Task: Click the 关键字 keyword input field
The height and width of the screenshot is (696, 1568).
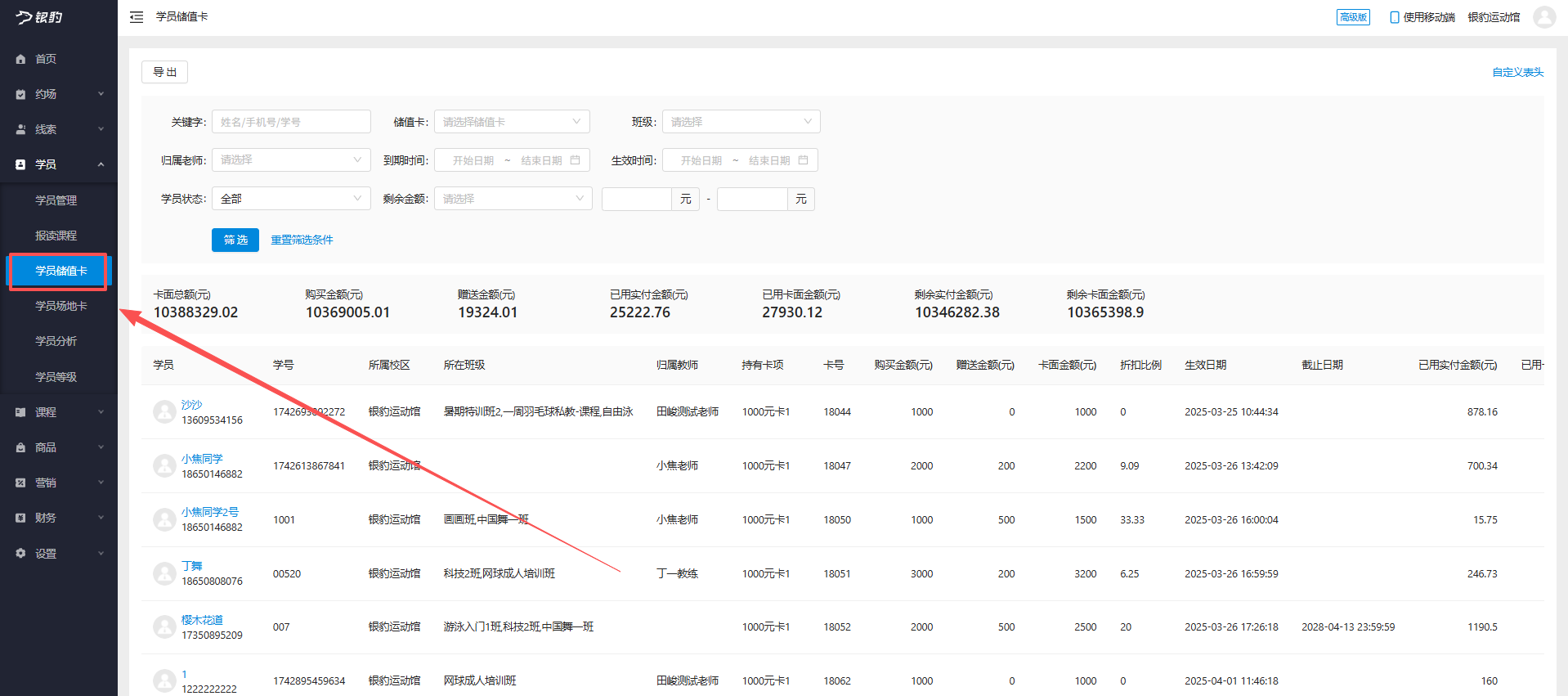Action: pos(291,122)
